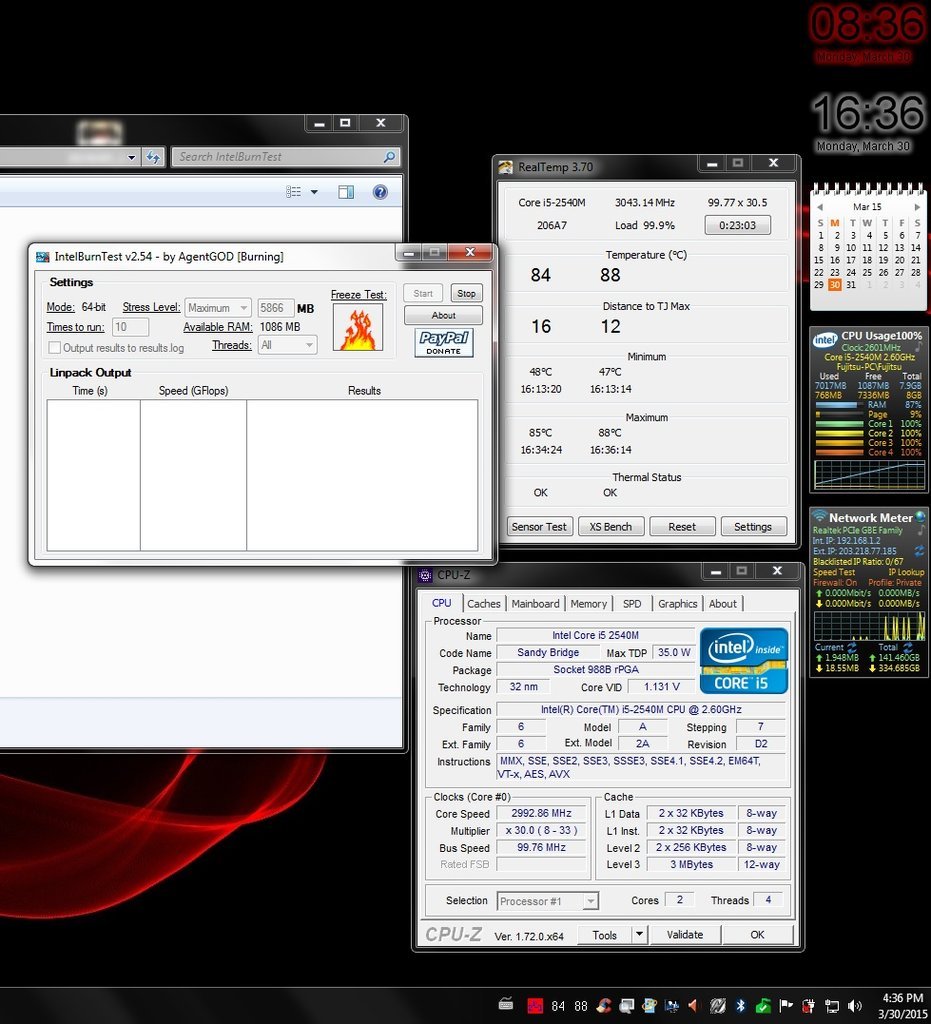Open the Graphics tab
The height and width of the screenshot is (1024, 931).
pos(678,604)
